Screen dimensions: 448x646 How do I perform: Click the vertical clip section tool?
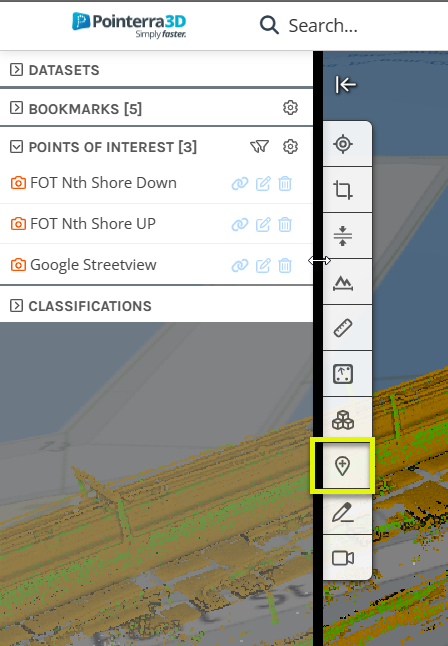[342, 236]
